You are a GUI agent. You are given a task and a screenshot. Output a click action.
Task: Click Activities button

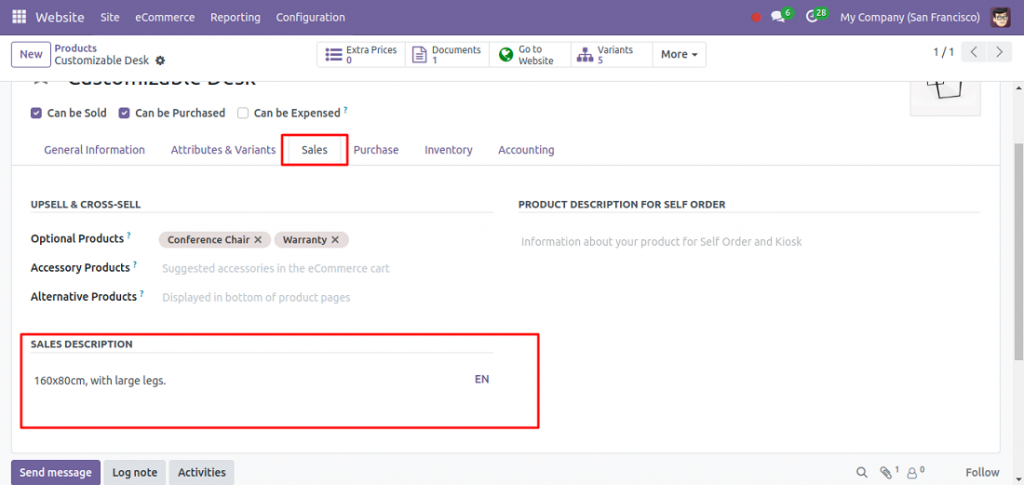(x=202, y=473)
